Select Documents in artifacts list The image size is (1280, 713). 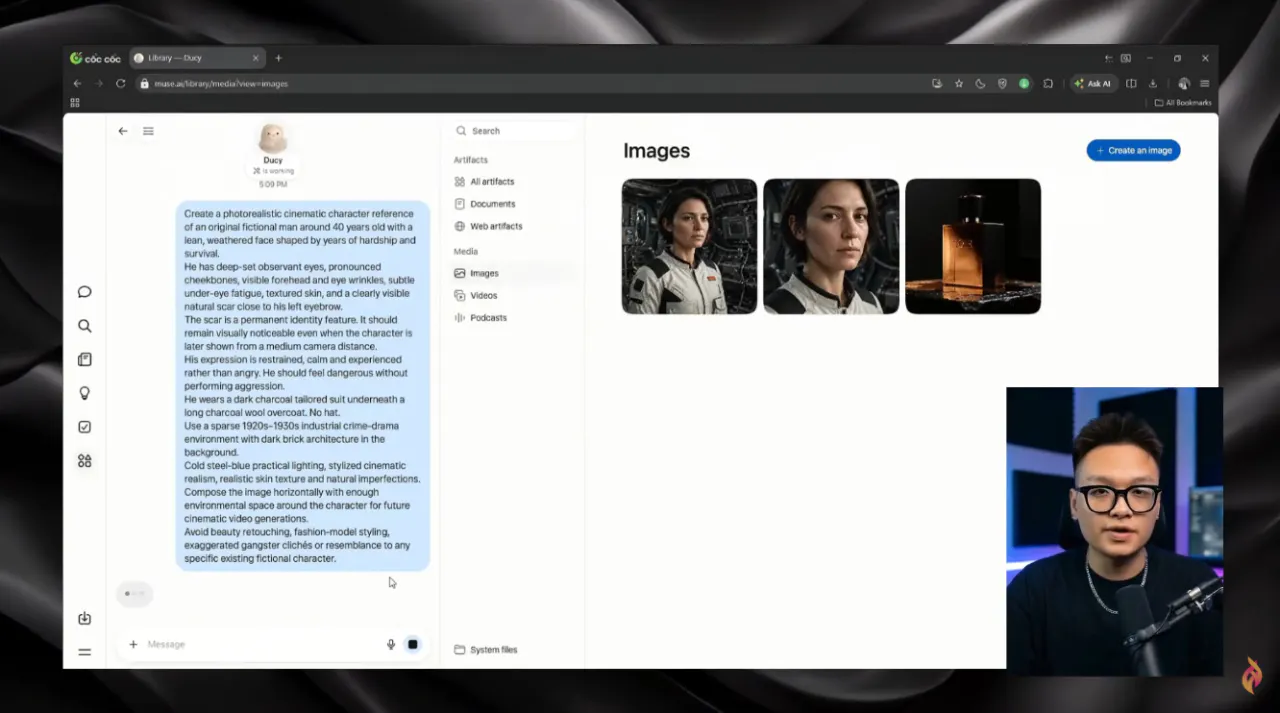pyautogui.click(x=514, y=204)
